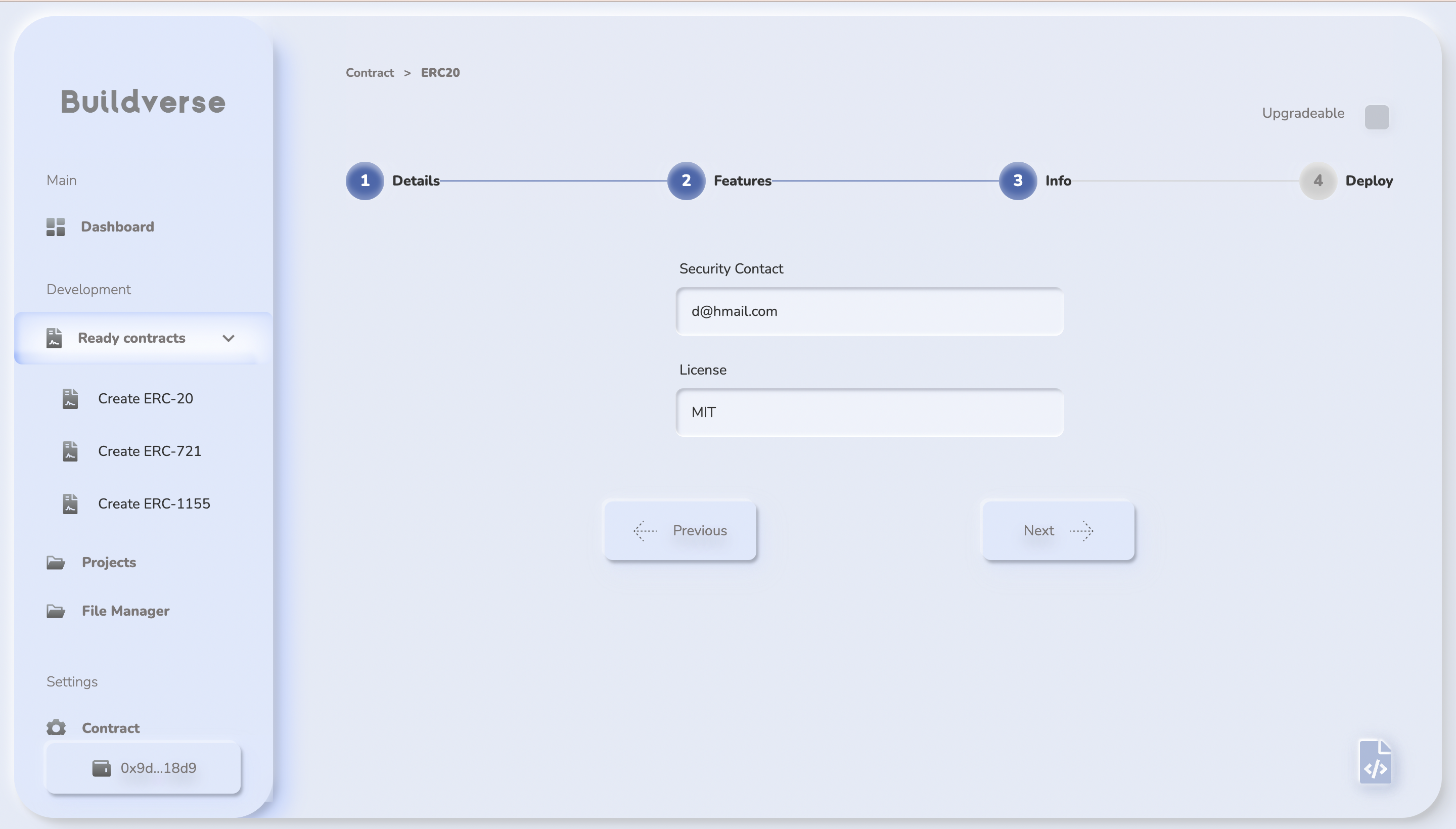The image size is (1456, 829).
Task: Click the Previous button
Action: [x=680, y=531]
